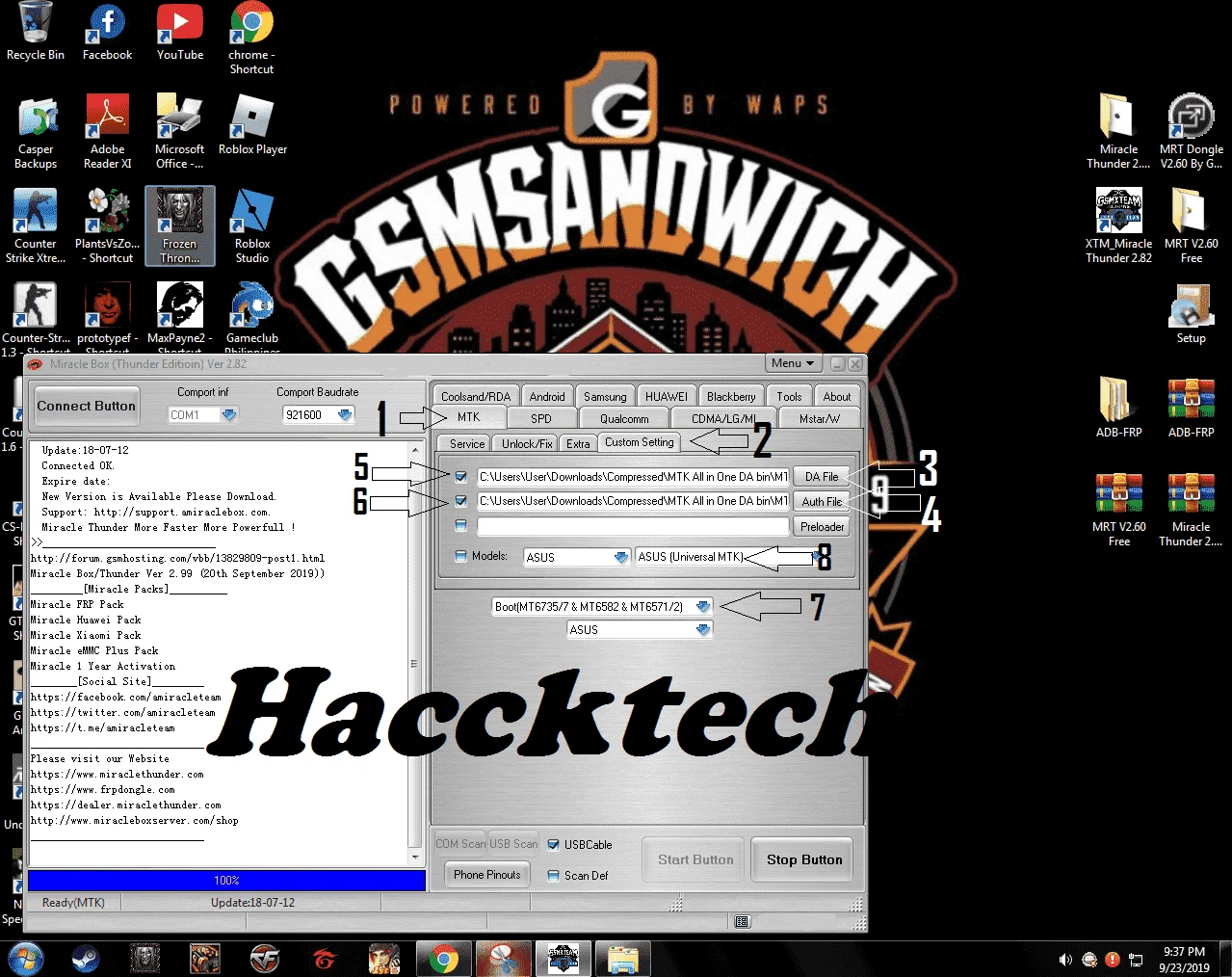Open the Service sub-tab

(x=467, y=444)
